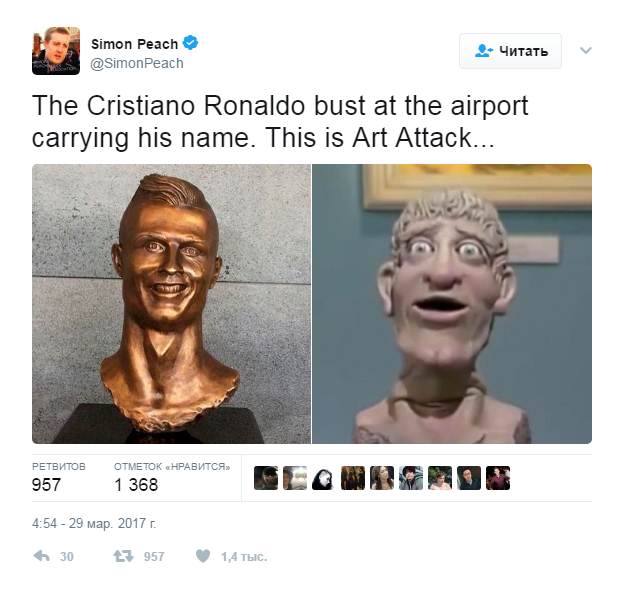631x591 pixels.
Task: View the 957 retweets count
Action: tap(46, 485)
